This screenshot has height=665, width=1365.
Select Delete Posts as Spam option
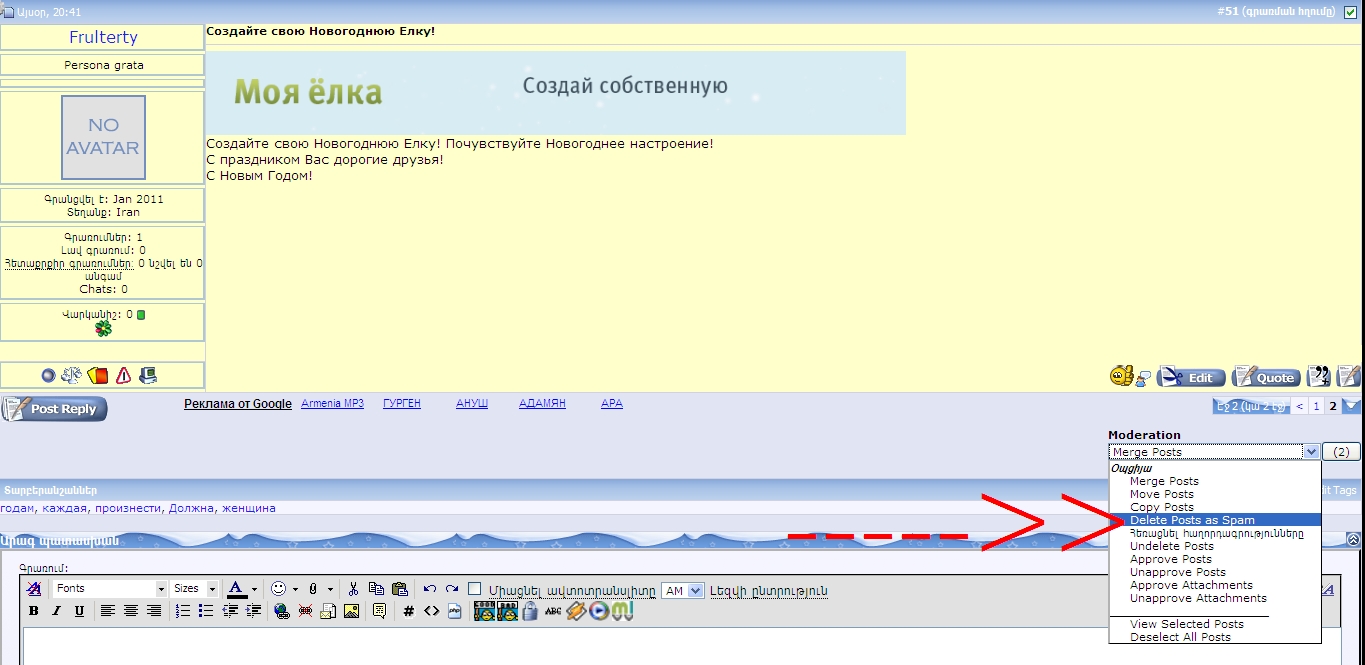(x=1192, y=520)
